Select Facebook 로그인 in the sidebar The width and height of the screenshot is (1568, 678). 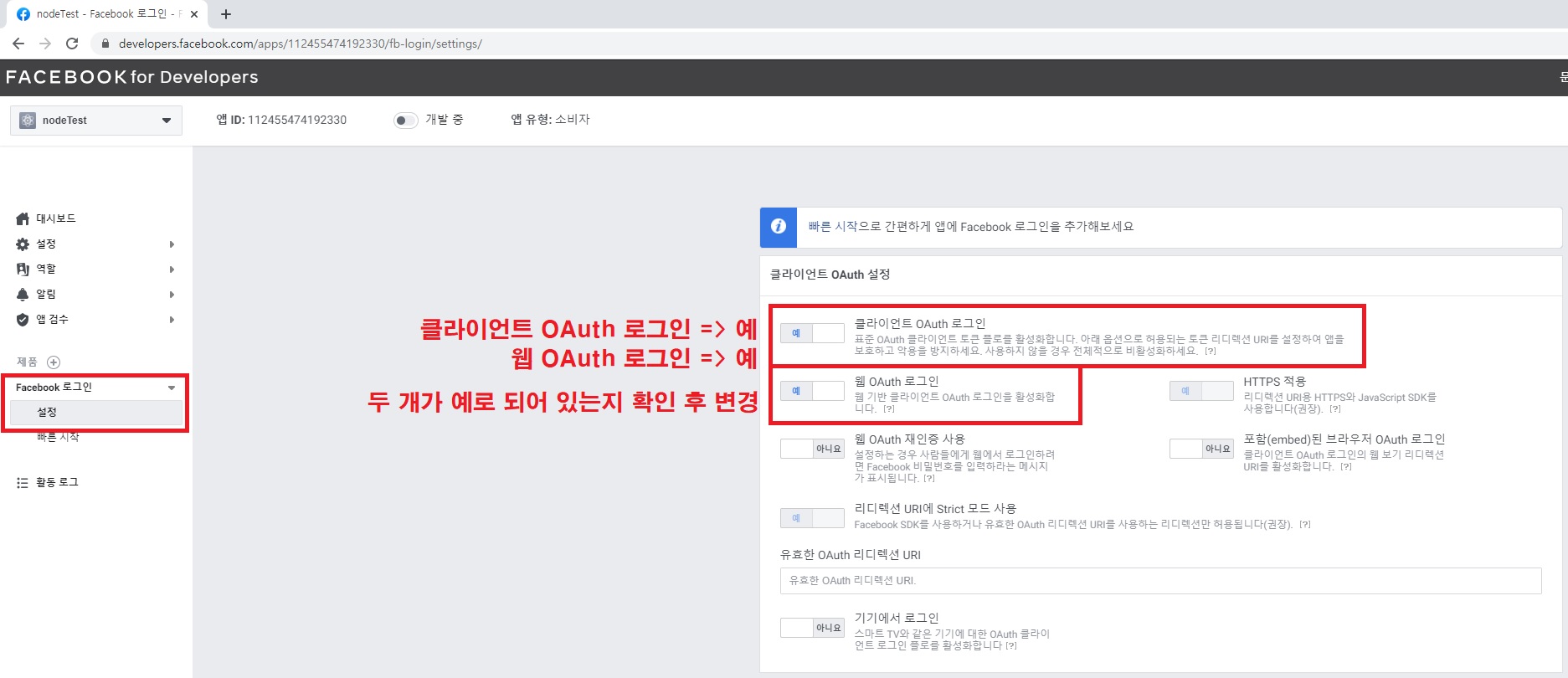tap(54, 388)
